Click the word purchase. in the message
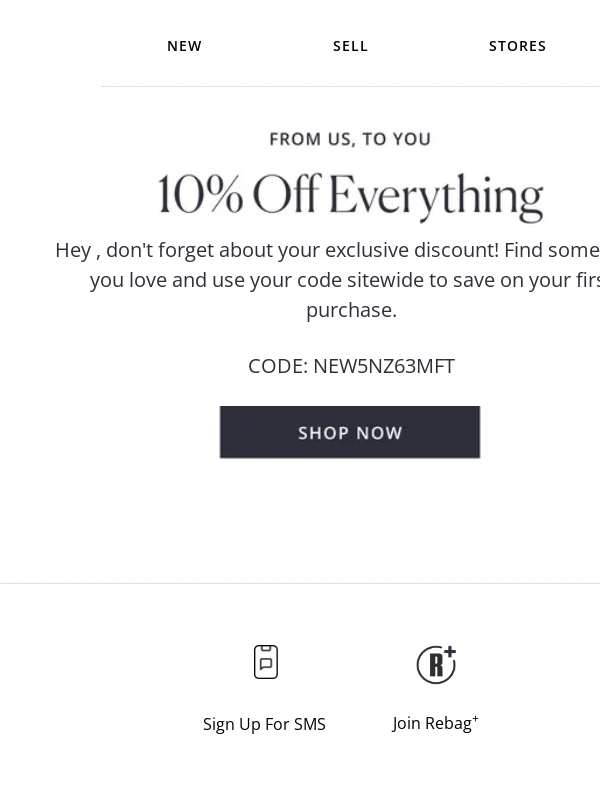 click(352, 310)
